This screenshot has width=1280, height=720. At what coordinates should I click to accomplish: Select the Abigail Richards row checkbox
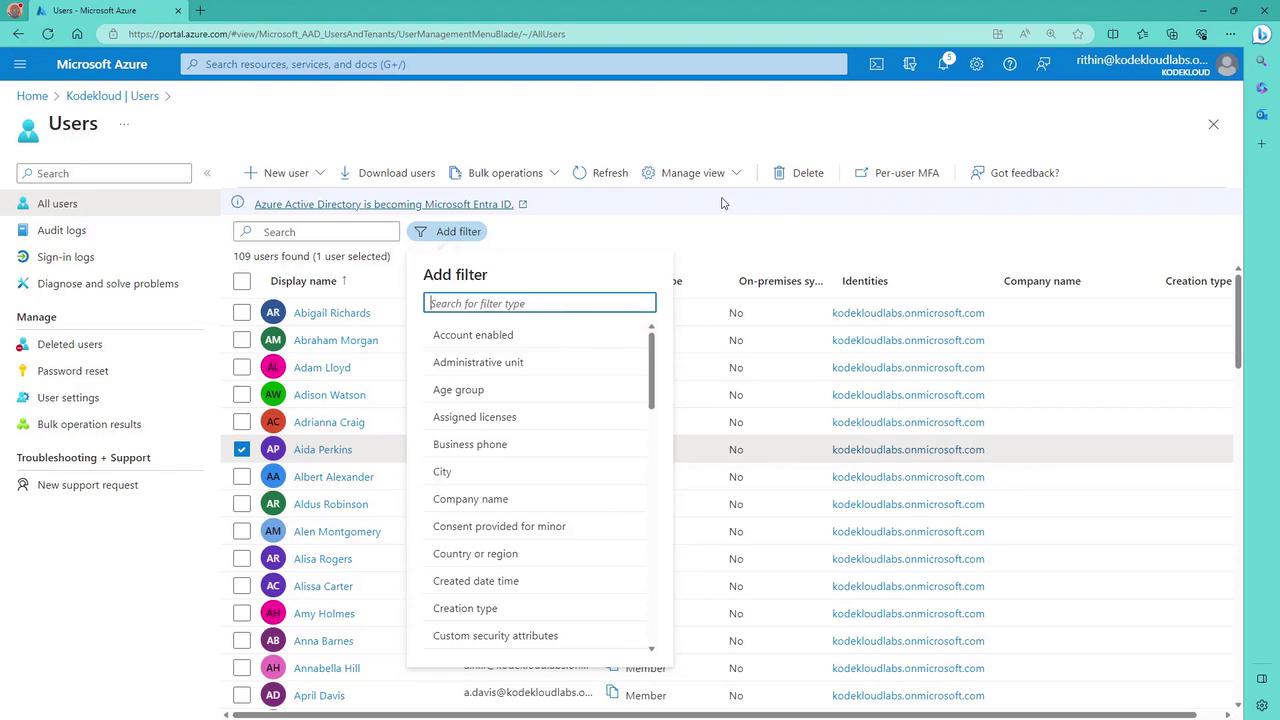242,313
